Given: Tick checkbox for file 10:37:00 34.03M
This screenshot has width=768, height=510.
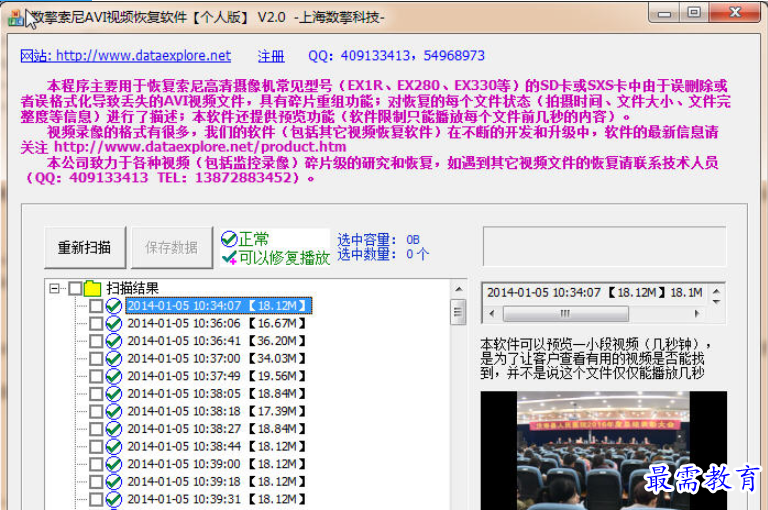Looking at the screenshot, I should click(96, 359).
